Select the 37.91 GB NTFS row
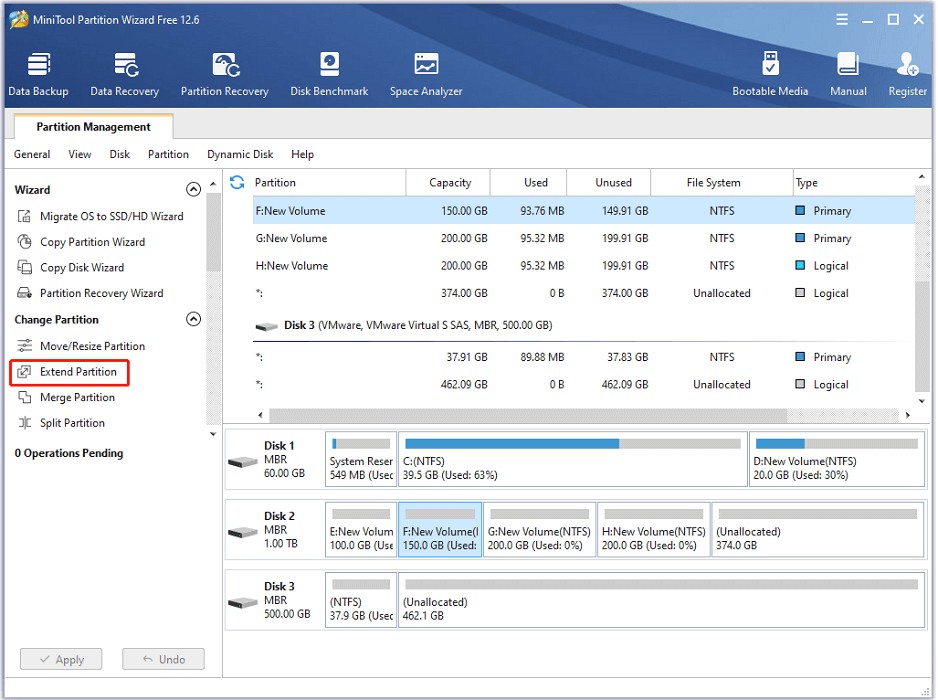The width and height of the screenshot is (938, 700). click(x=584, y=357)
